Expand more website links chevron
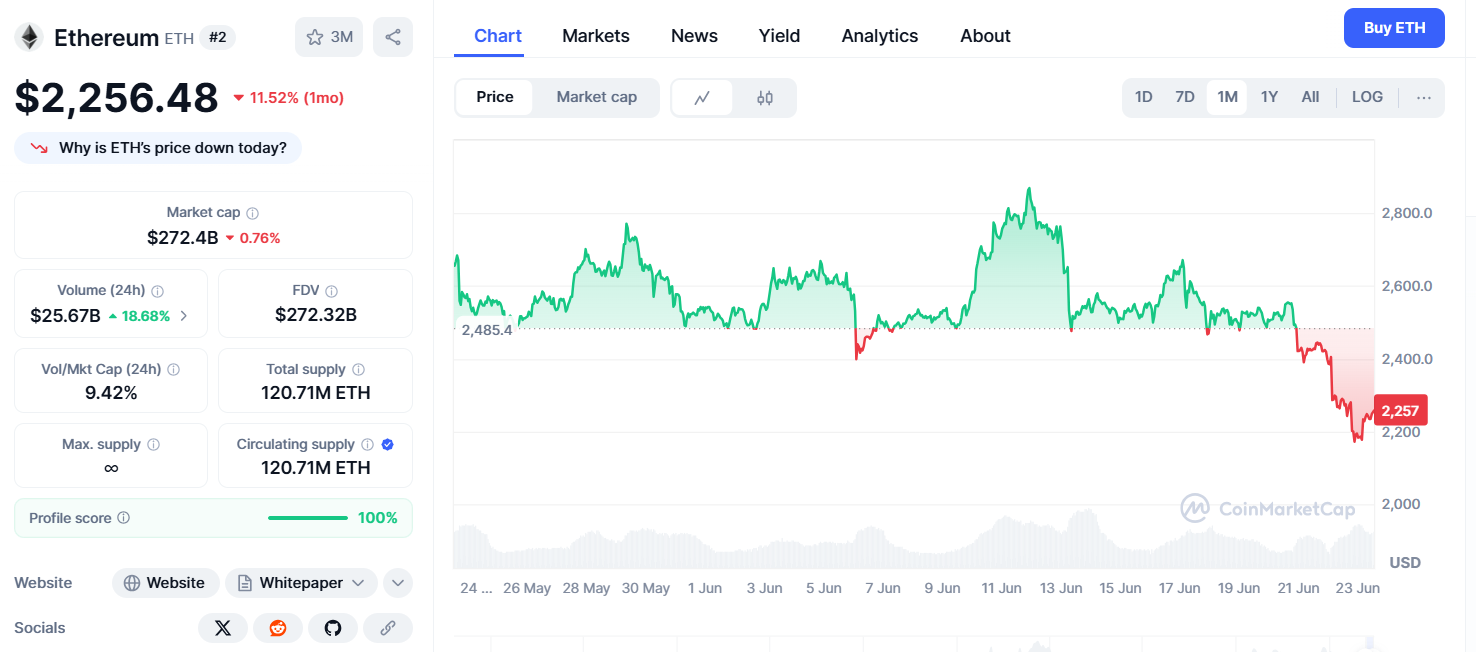This screenshot has width=1476, height=652. coord(398,583)
